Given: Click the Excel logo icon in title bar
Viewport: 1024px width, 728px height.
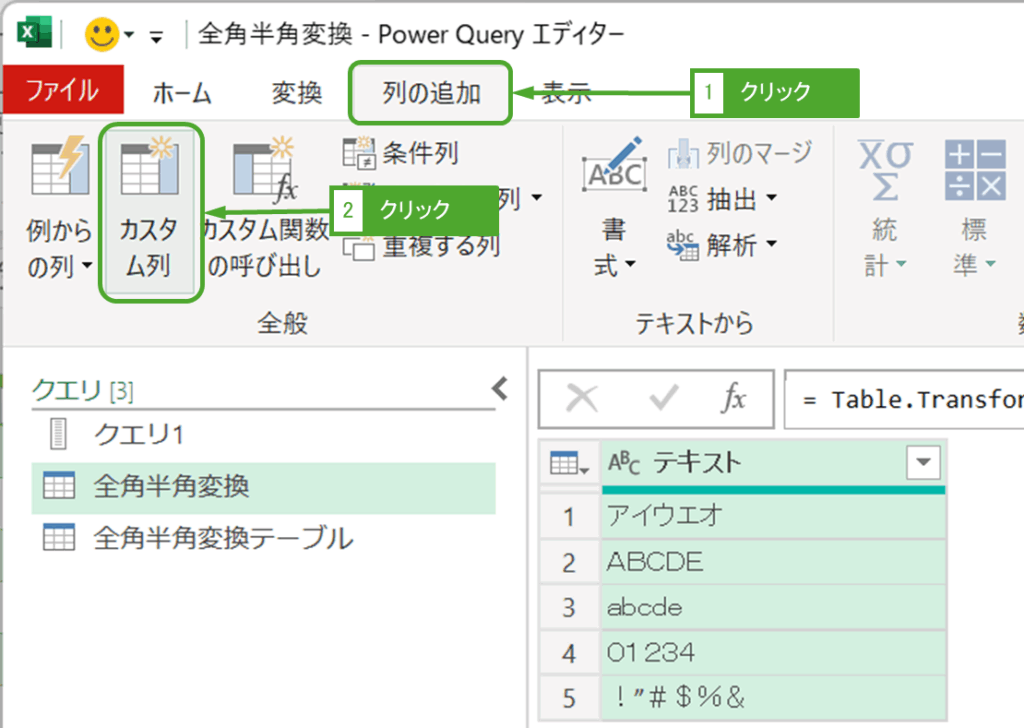Looking at the screenshot, I should tap(34, 33).
